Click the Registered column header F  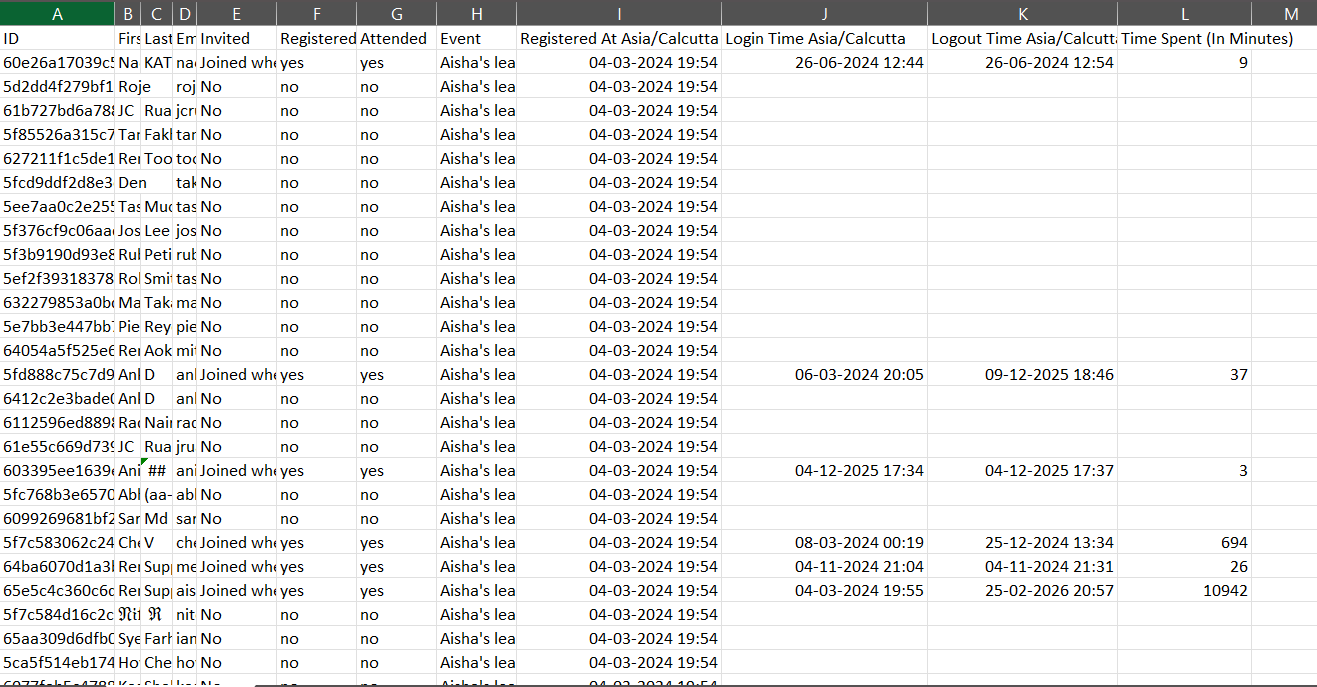tap(316, 14)
